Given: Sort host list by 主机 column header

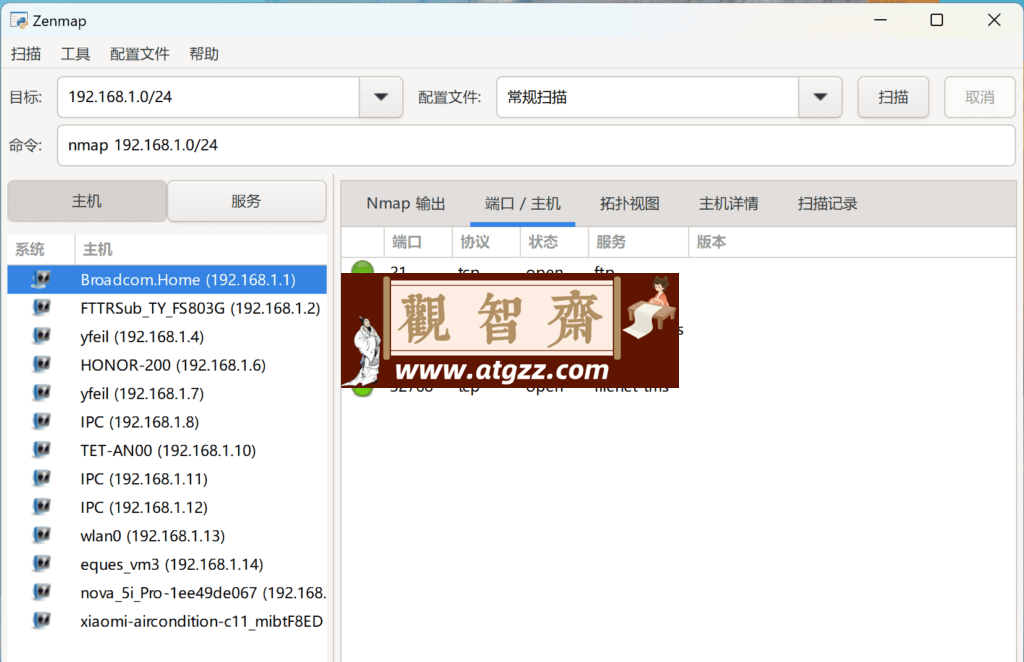Looking at the screenshot, I should click(x=200, y=249).
